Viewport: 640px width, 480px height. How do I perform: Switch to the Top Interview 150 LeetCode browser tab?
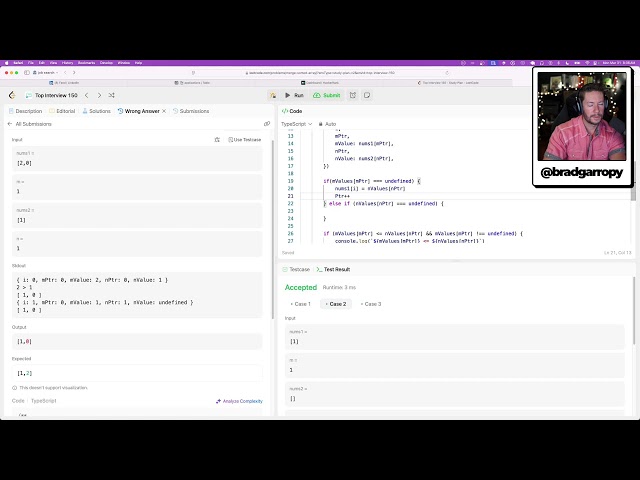coord(448,82)
